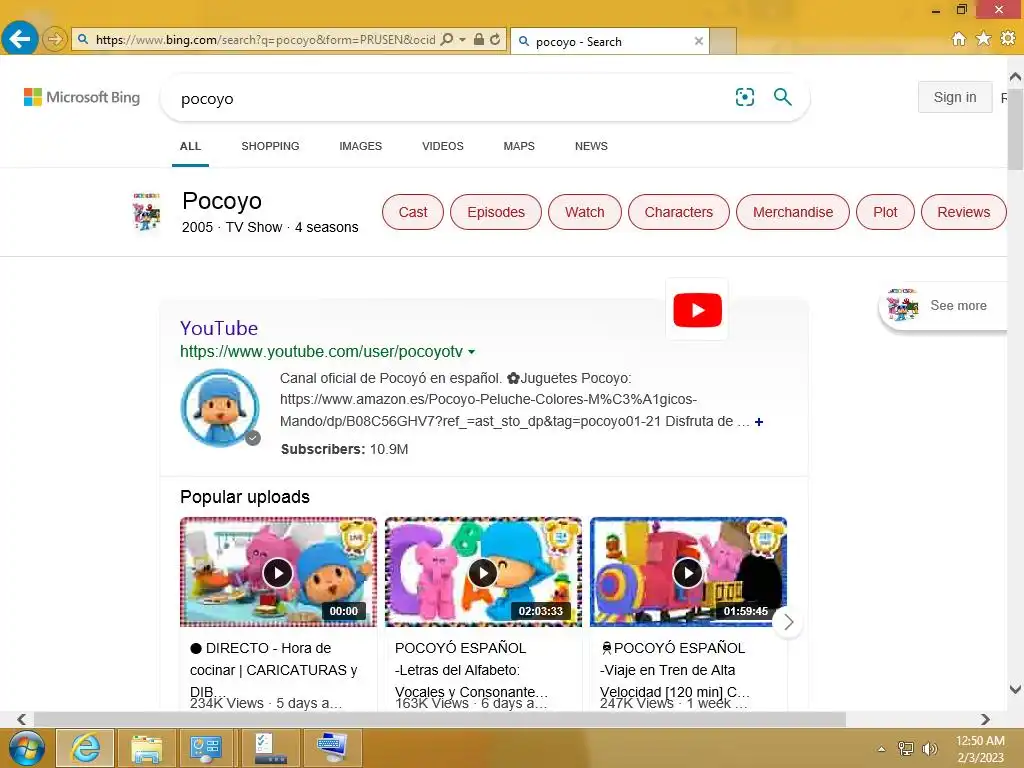Refresh the page with reload icon
Image resolution: width=1024 pixels, height=768 pixels.
coord(495,40)
